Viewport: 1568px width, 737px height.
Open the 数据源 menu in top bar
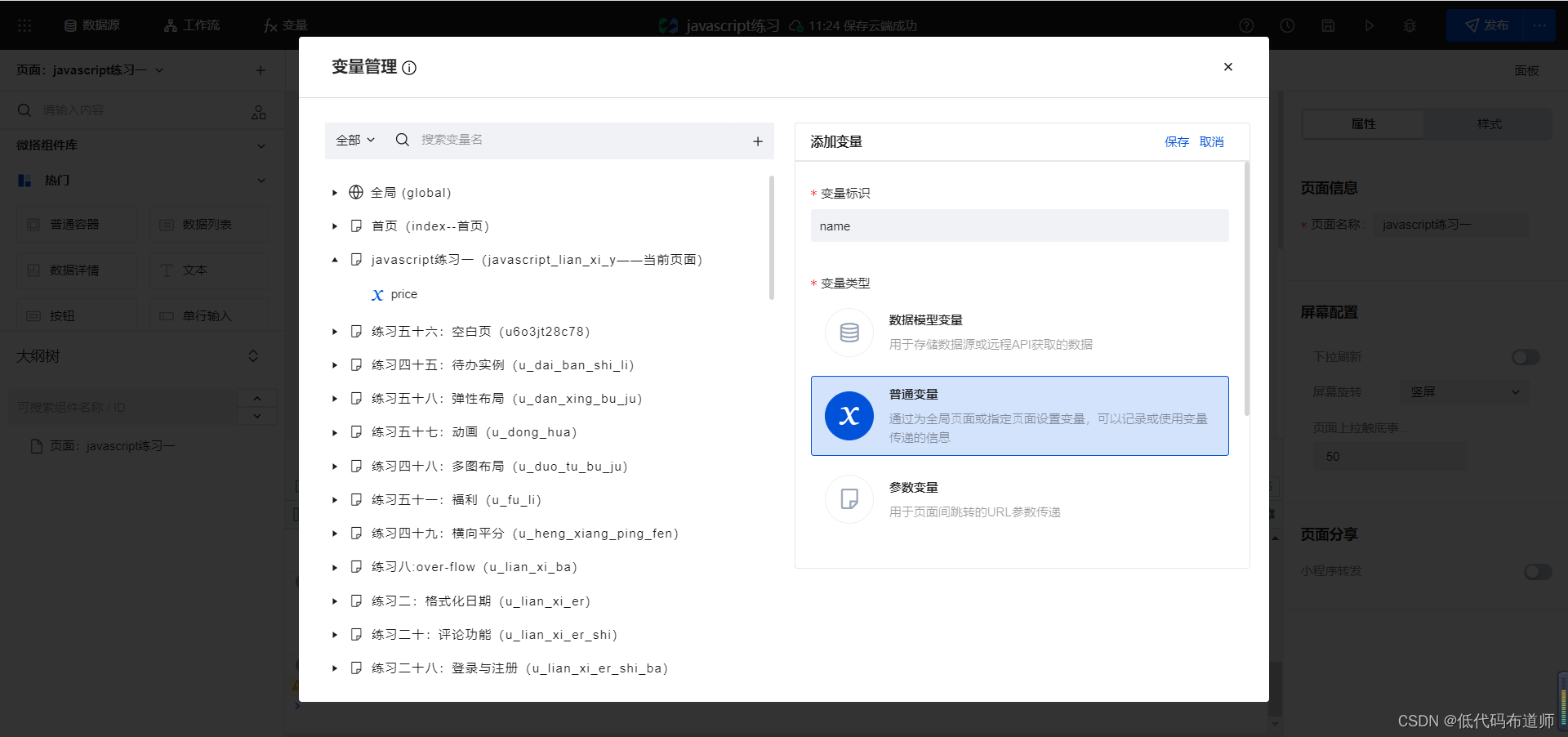coord(92,25)
